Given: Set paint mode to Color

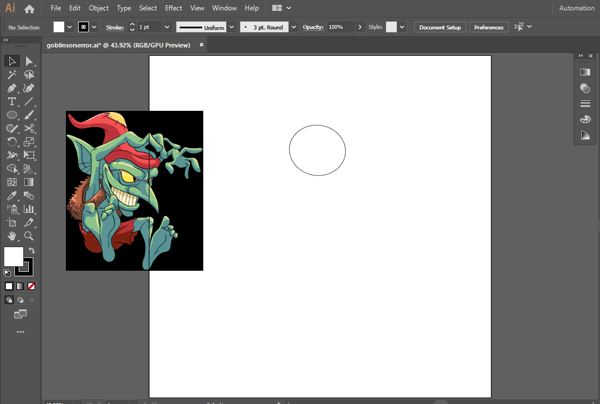Looking at the screenshot, I should point(9,286).
